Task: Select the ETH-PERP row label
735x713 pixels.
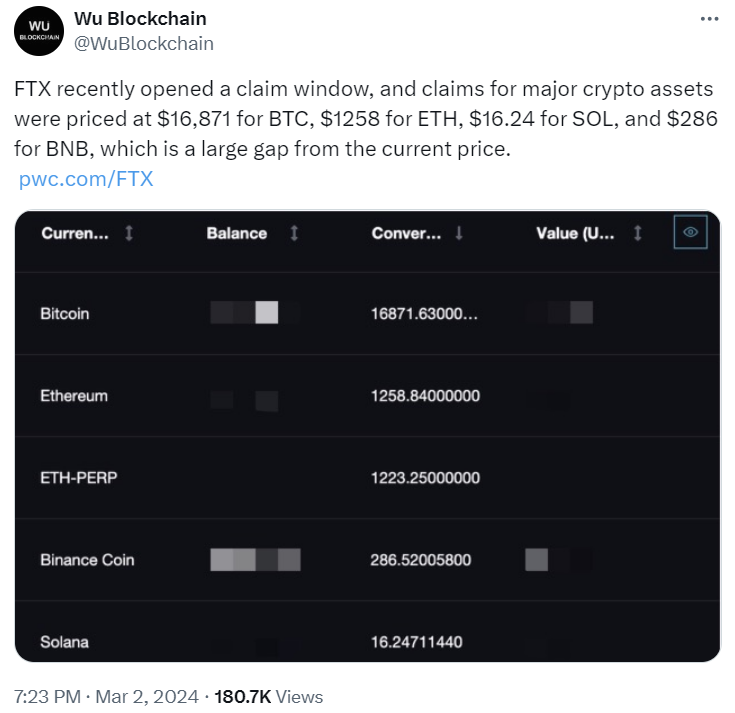Action: click(x=79, y=478)
